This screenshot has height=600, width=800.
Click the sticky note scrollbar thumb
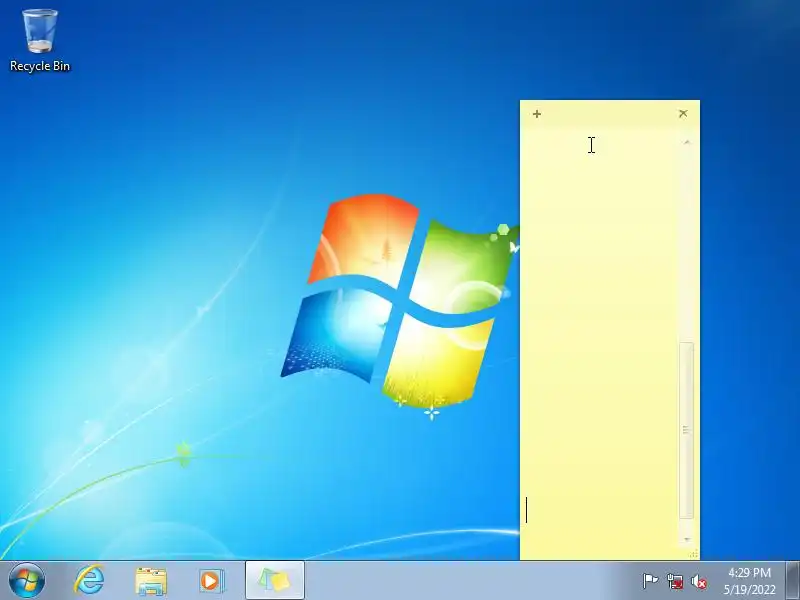[687, 431]
